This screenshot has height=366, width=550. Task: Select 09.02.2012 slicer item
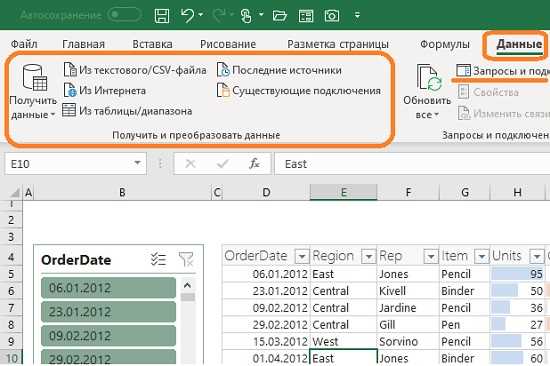(108, 336)
